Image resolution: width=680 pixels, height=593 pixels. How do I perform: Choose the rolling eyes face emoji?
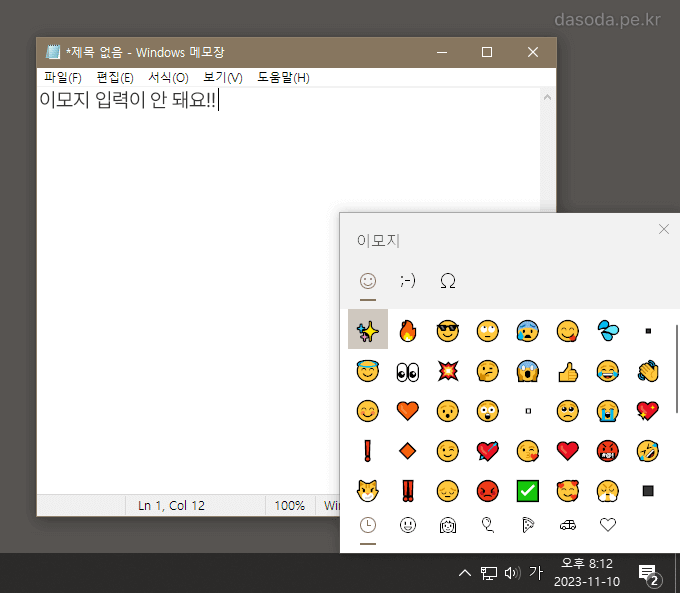click(x=487, y=331)
